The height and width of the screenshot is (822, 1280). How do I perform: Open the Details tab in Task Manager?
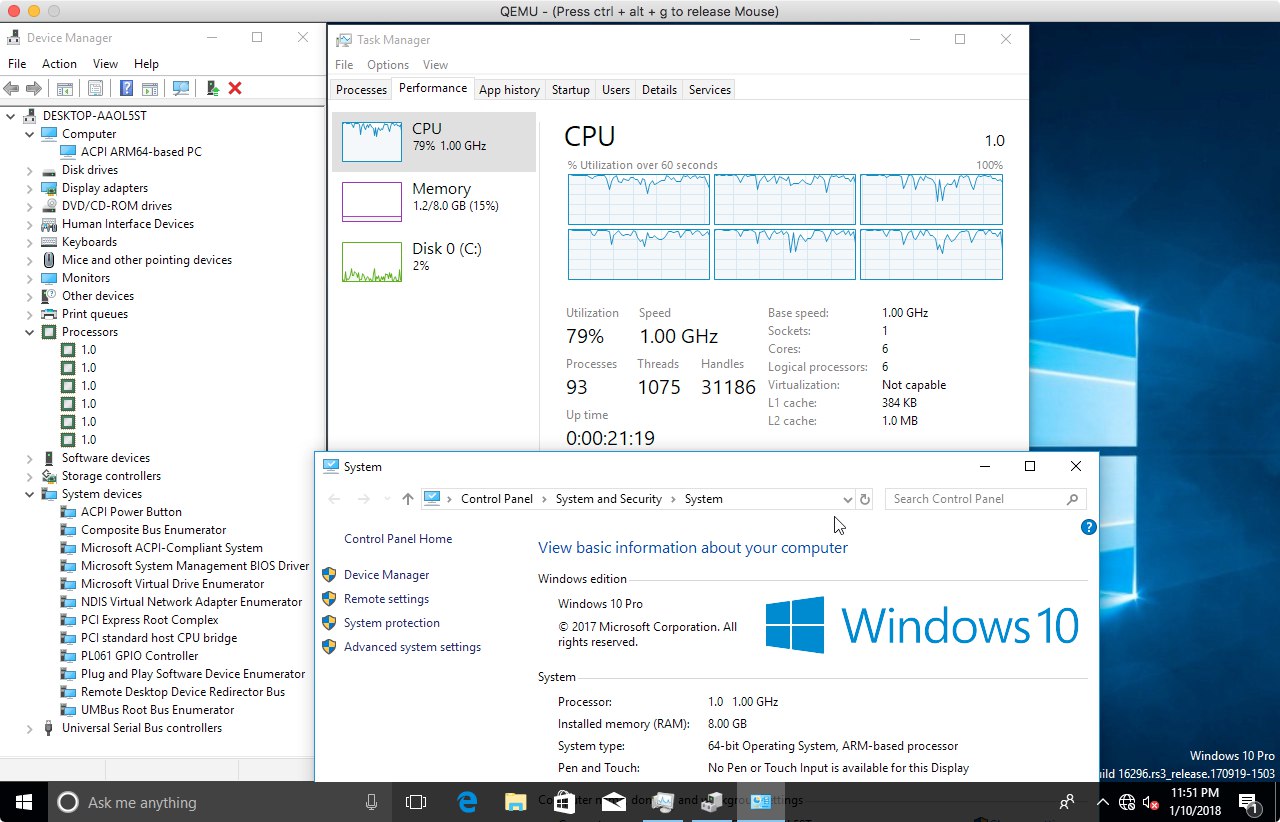(659, 90)
